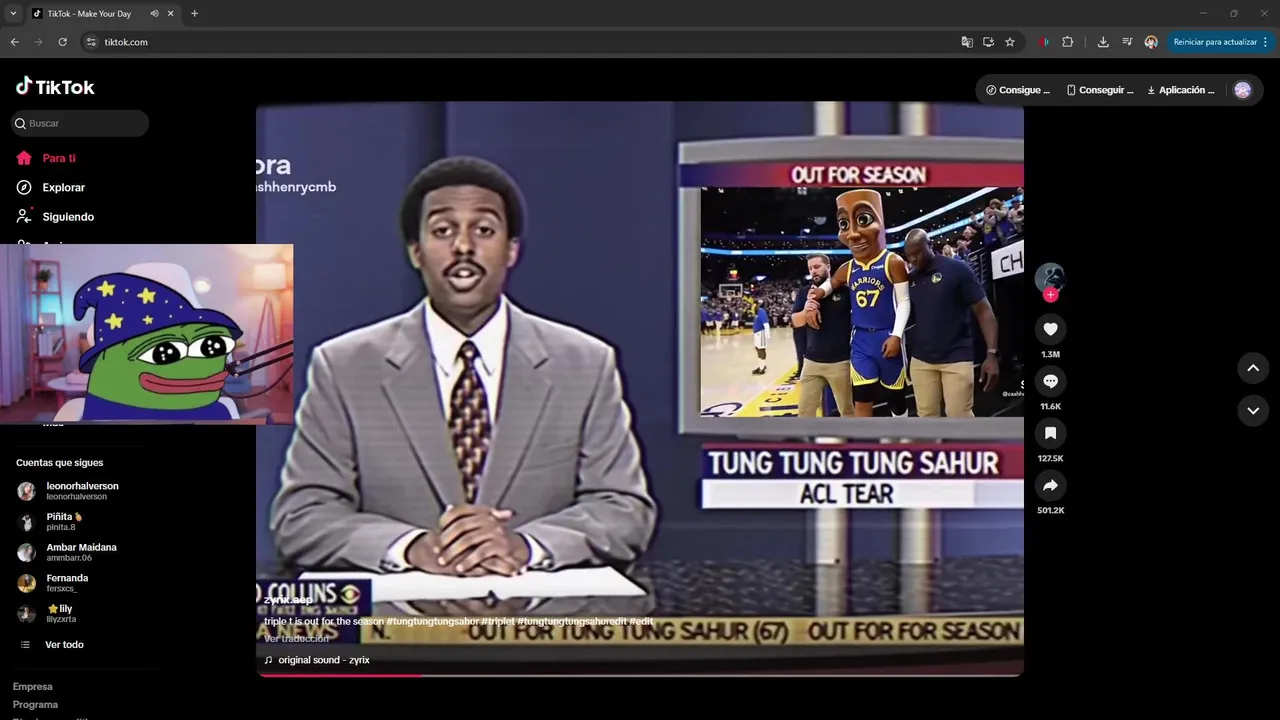This screenshot has width=1280, height=720.
Task: Close the TikTok browser tab
Action: (x=171, y=14)
